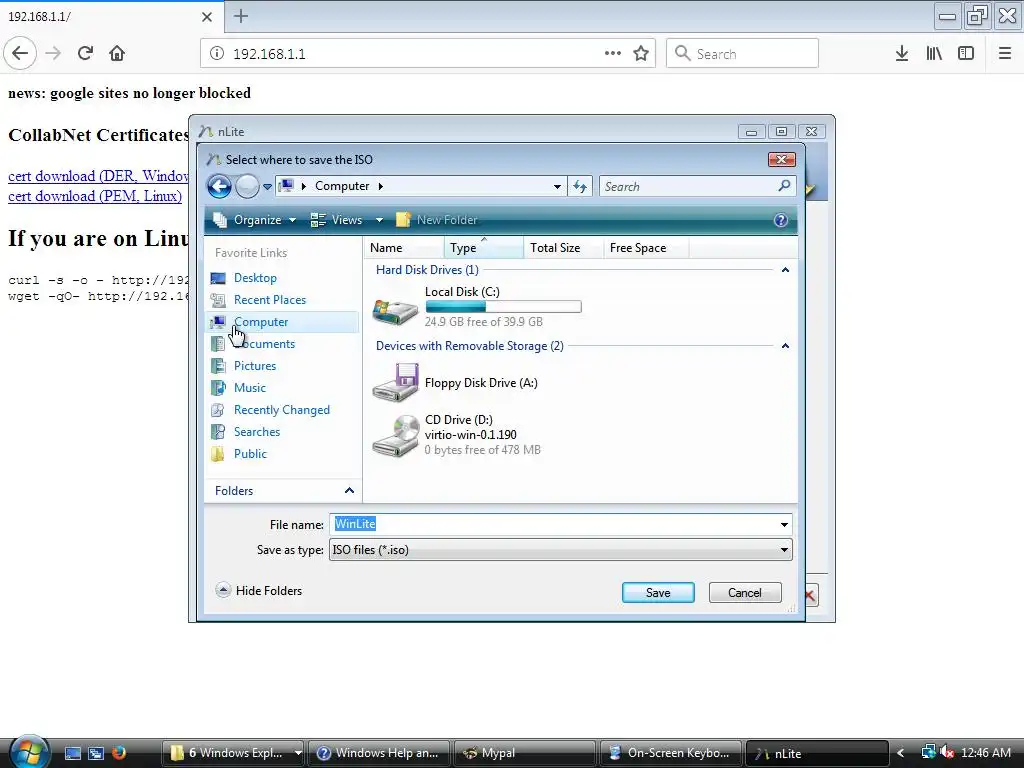Click the Cancel button
This screenshot has width=1024, height=768.
coord(744,592)
